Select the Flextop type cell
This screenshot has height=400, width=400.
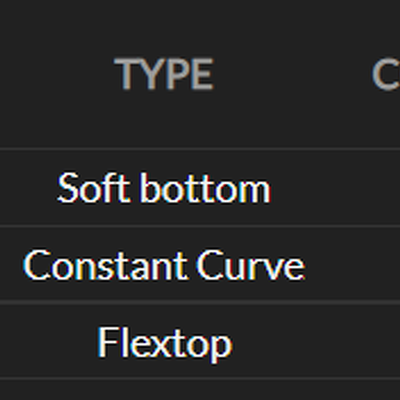164,342
